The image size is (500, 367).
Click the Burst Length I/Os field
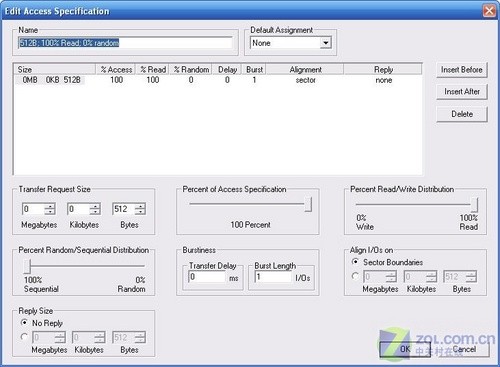(273, 277)
